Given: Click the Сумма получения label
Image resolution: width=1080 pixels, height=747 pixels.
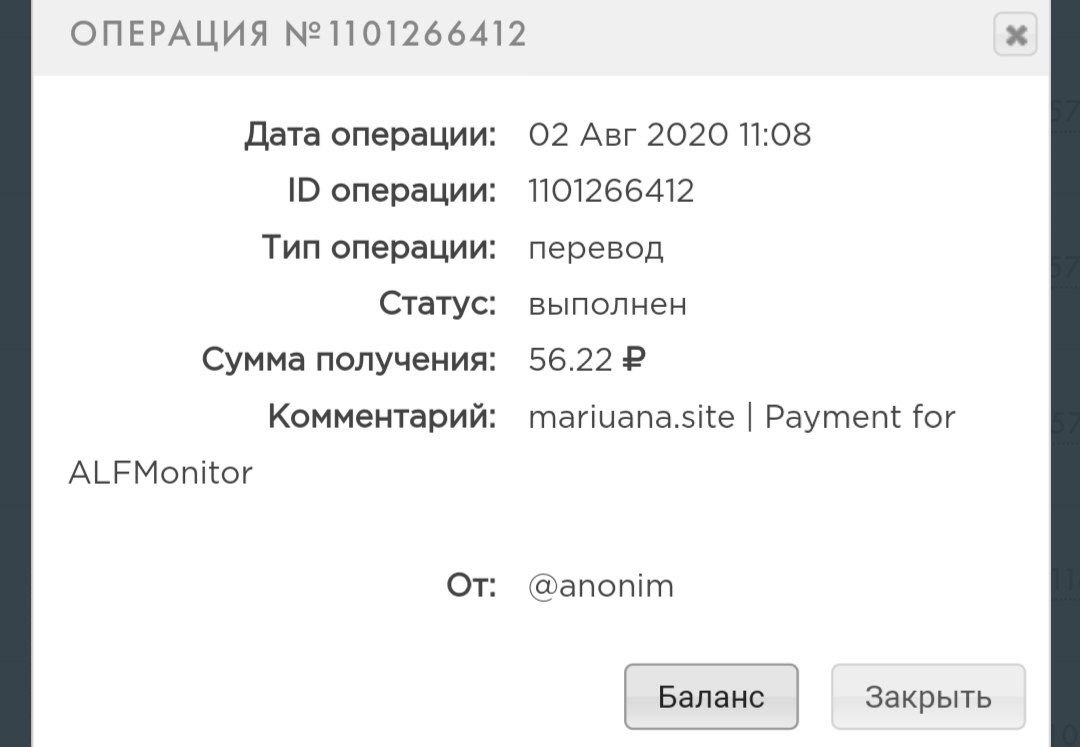Looking at the screenshot, I should [349, 360].
